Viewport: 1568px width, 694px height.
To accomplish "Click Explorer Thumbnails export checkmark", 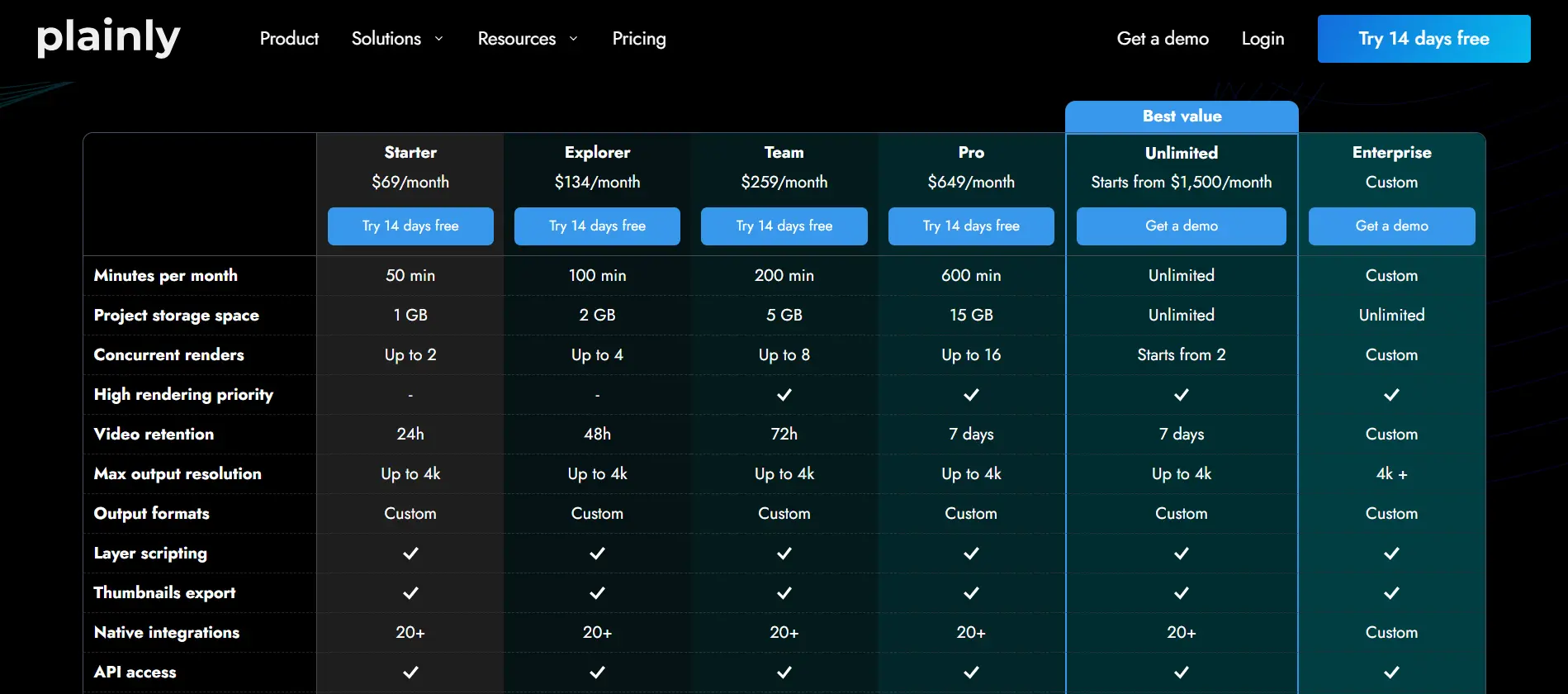I will 597,593.
